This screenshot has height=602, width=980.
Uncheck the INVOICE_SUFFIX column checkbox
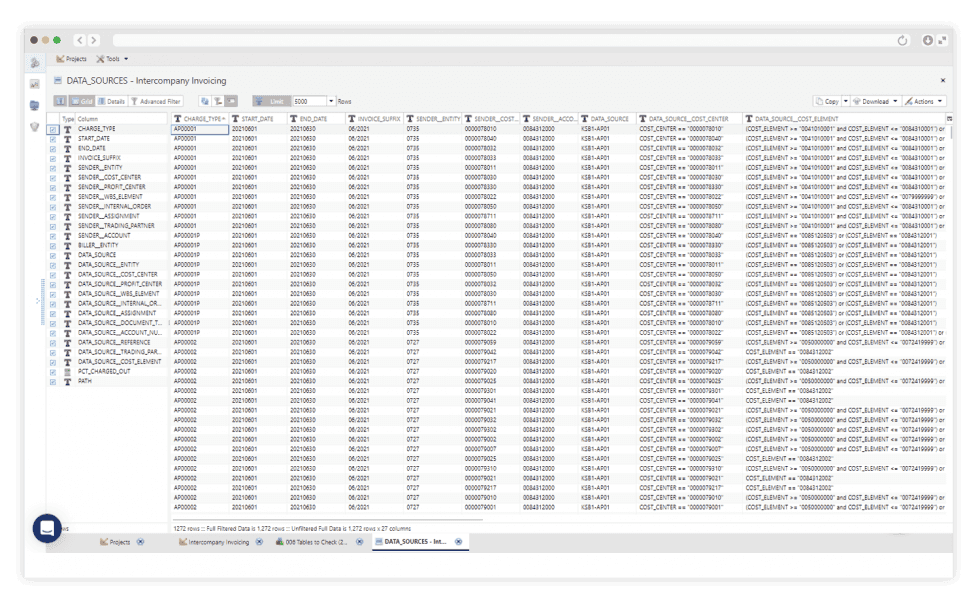click(52, 158)
